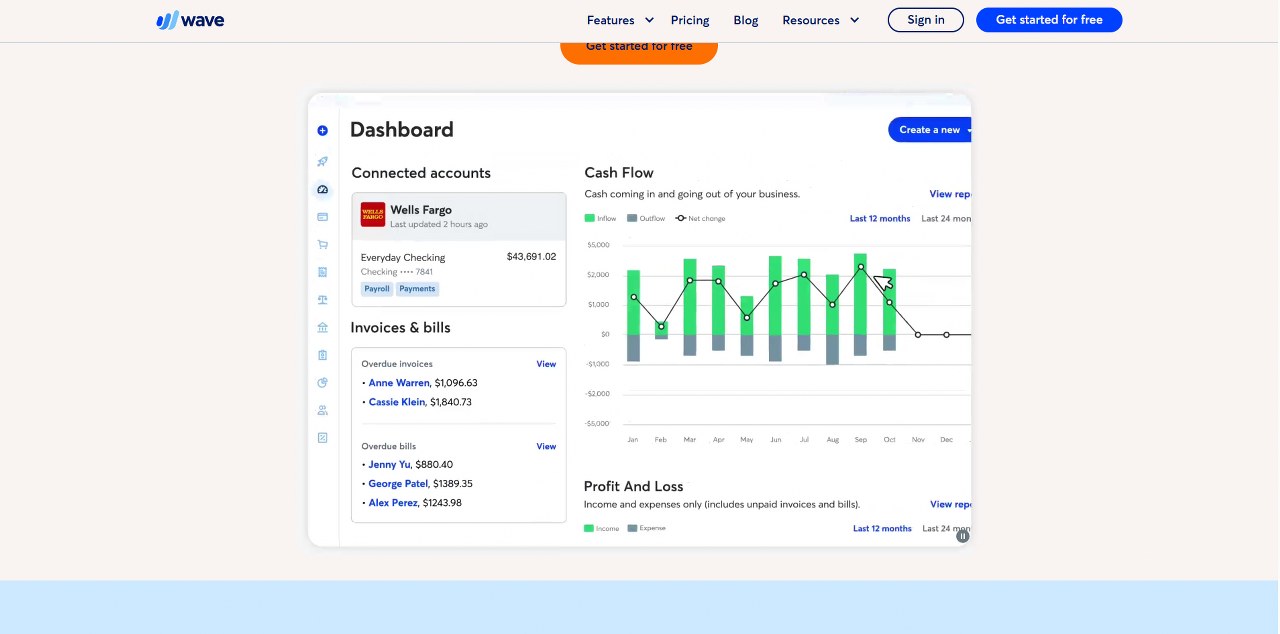This screenshot has height=634, width=1280.
Task: Expand the Resources dropdown menu
Action: tap(820, 20)
